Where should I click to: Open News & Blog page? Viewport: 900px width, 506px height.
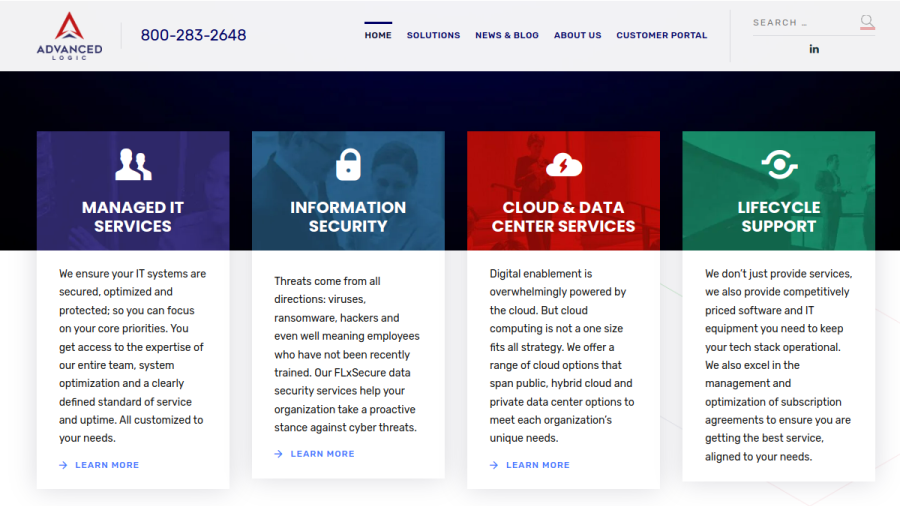pos(507,35)
